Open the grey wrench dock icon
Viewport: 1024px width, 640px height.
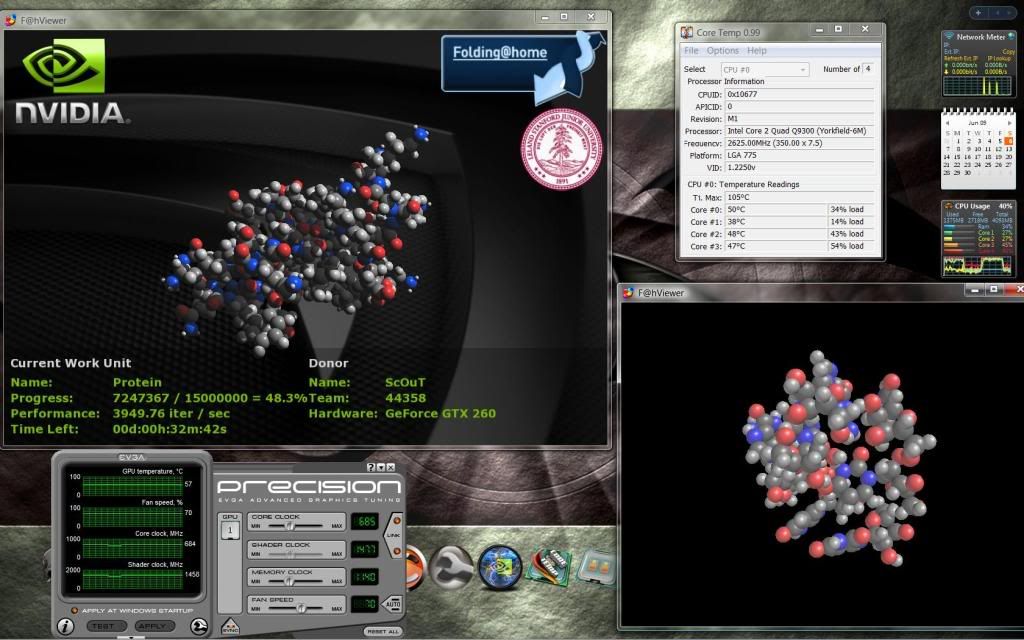(452, 567)
